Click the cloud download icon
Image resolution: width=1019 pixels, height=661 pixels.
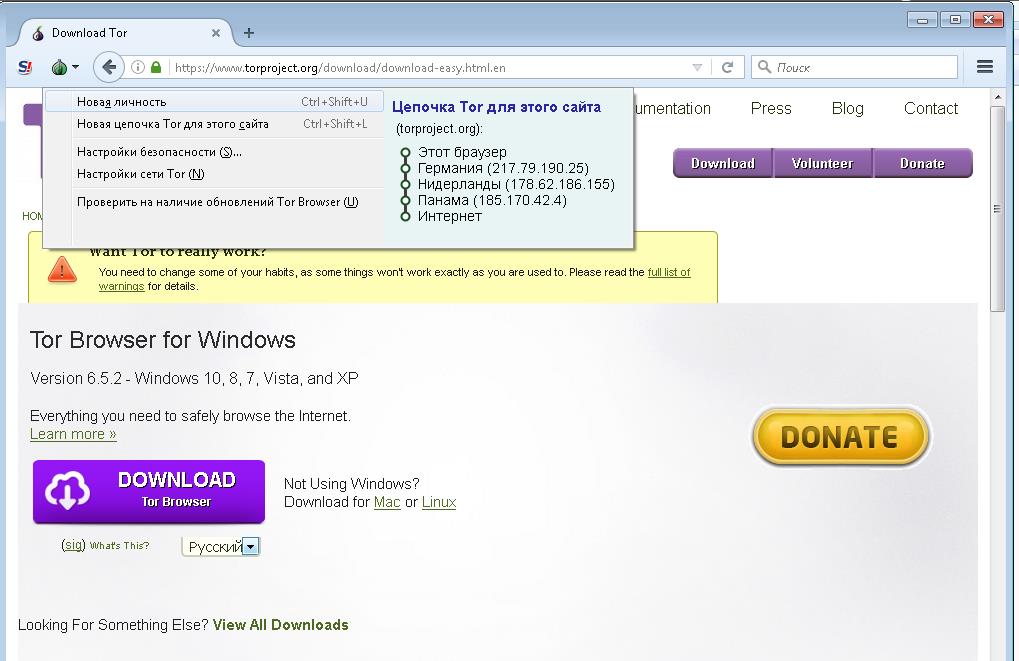(x=67, y=491)
